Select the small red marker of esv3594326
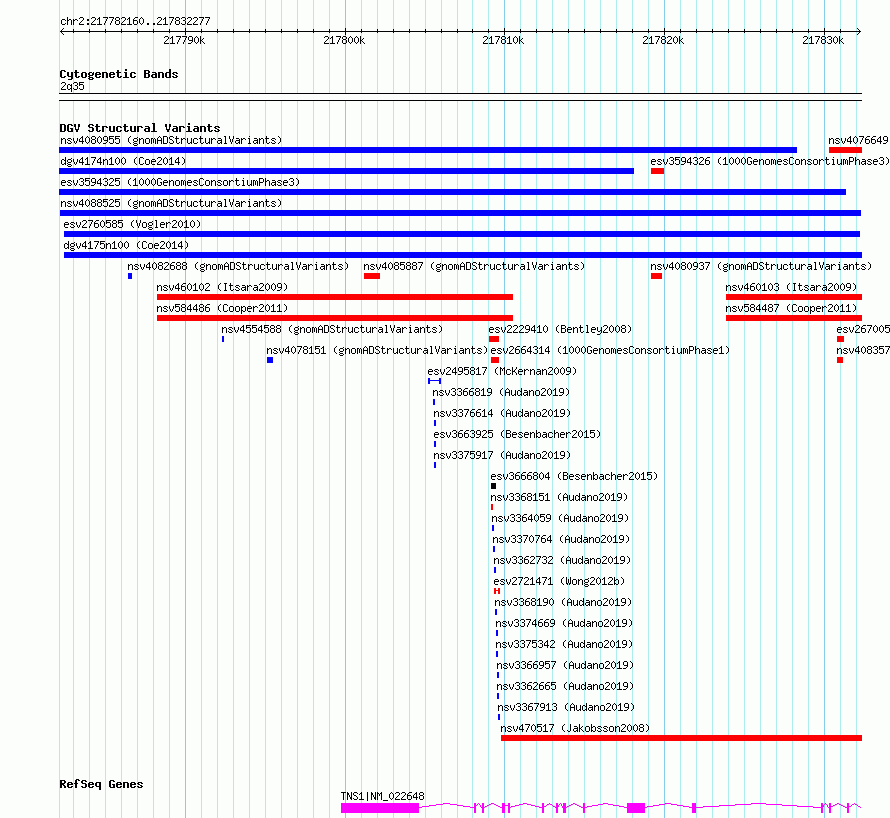890x818 pixels. click(657, 171)
